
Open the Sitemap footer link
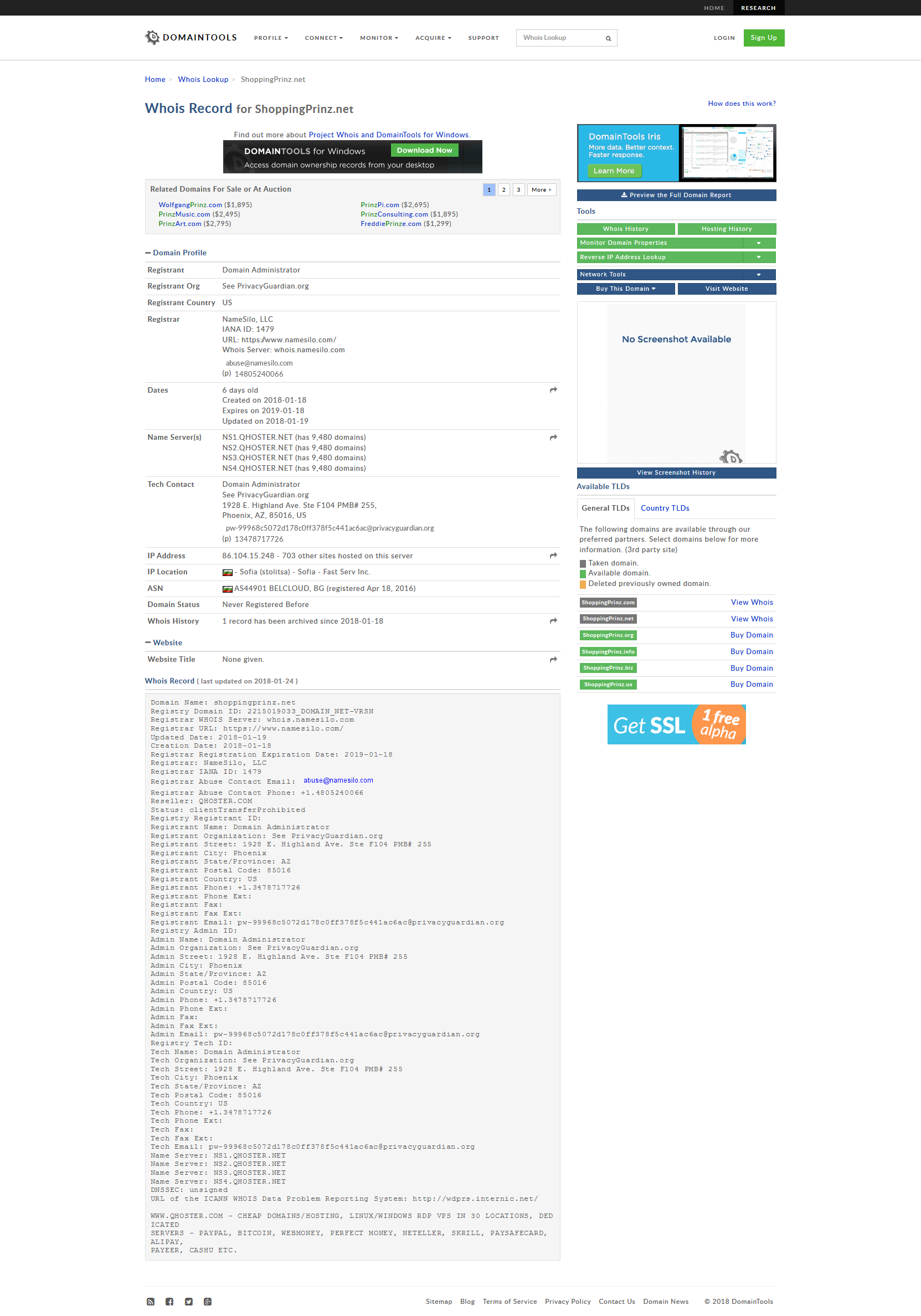tap(439, 1302)
